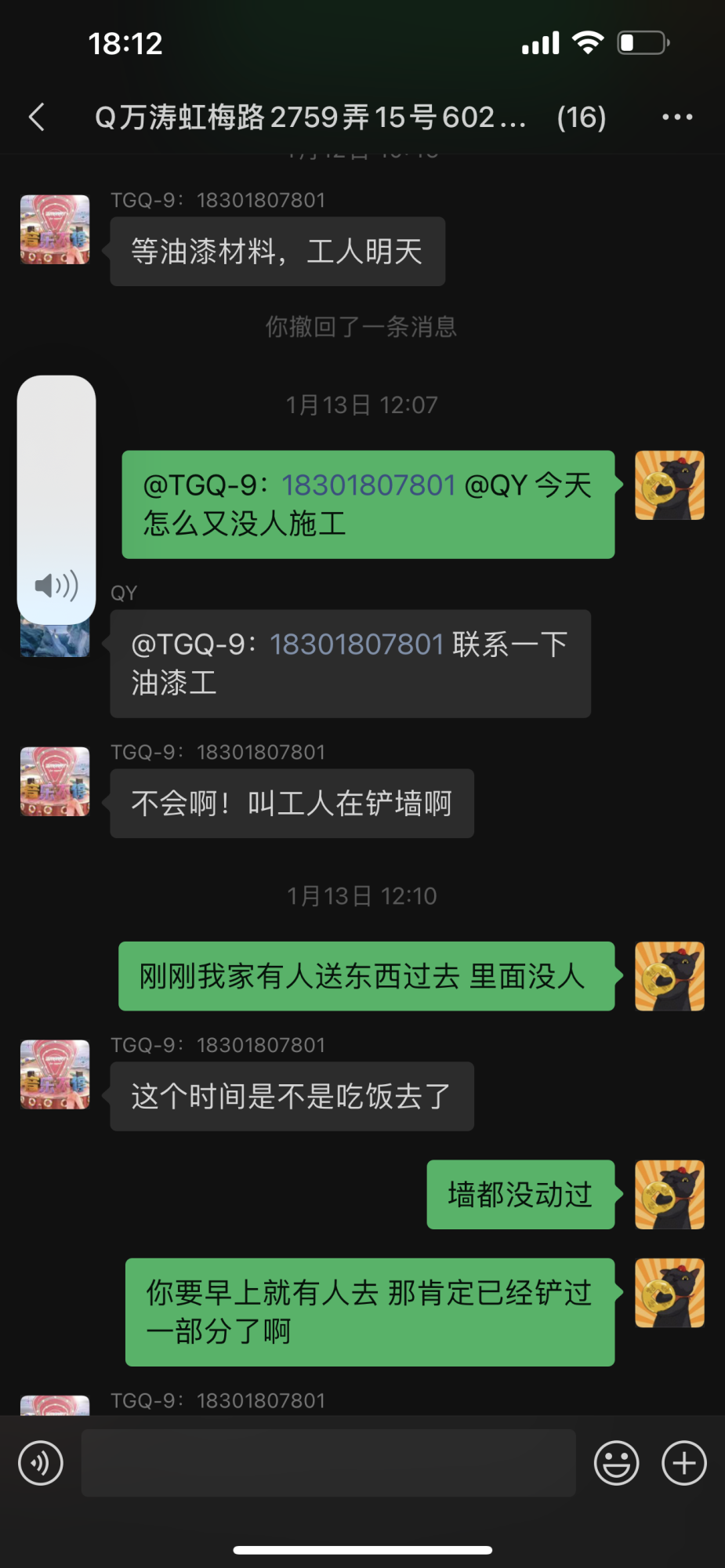
Task: Open the three-dot chat info menu
Action: click(677, 118)
